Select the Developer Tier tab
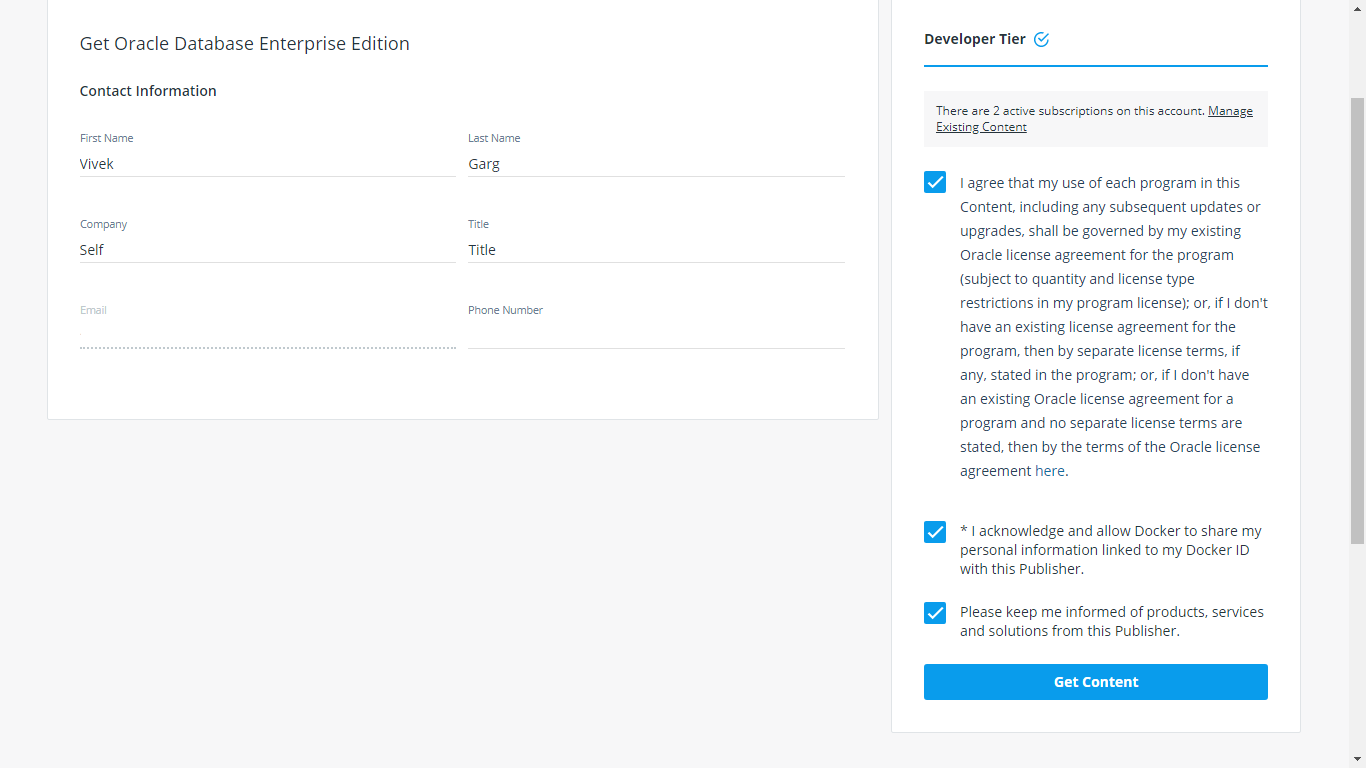Screen dimensions: 1366x768 (x=975, y=40)
